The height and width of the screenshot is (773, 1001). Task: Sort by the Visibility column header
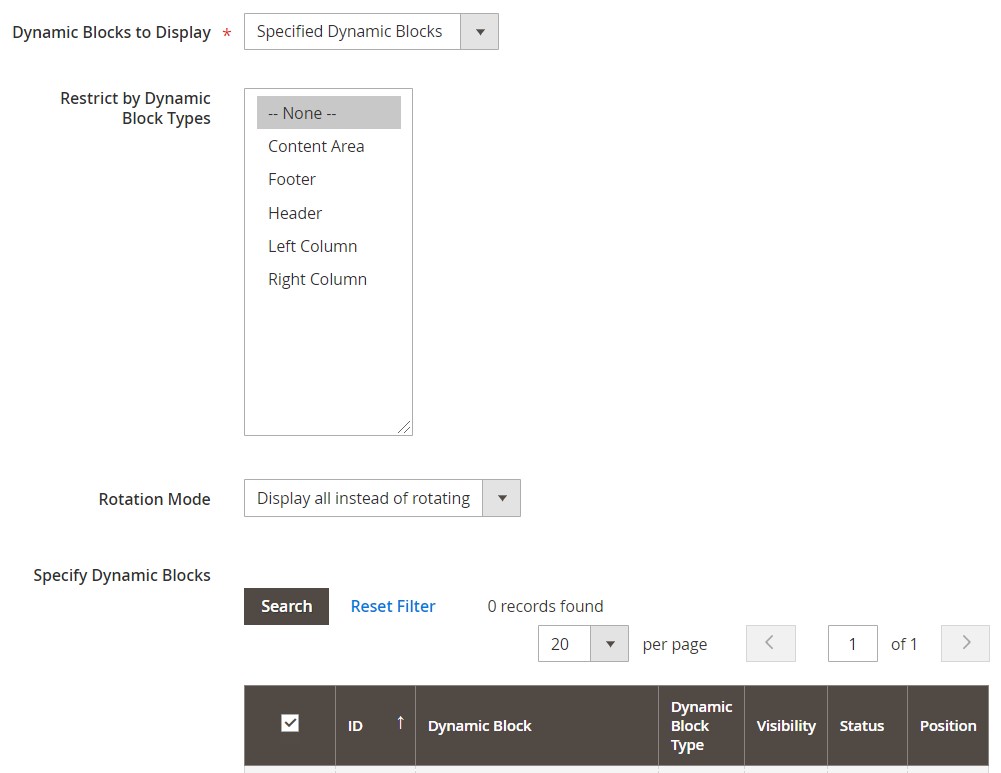(786, 726)
